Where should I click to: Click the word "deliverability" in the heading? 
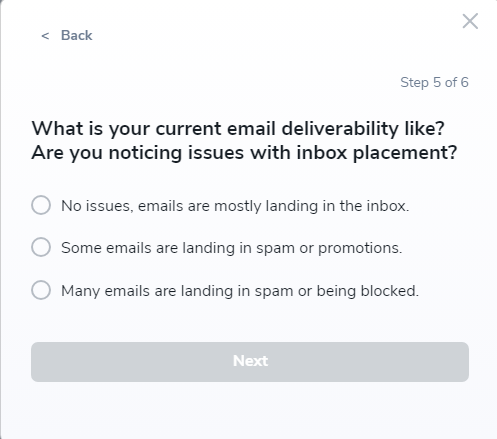[340, 129]
